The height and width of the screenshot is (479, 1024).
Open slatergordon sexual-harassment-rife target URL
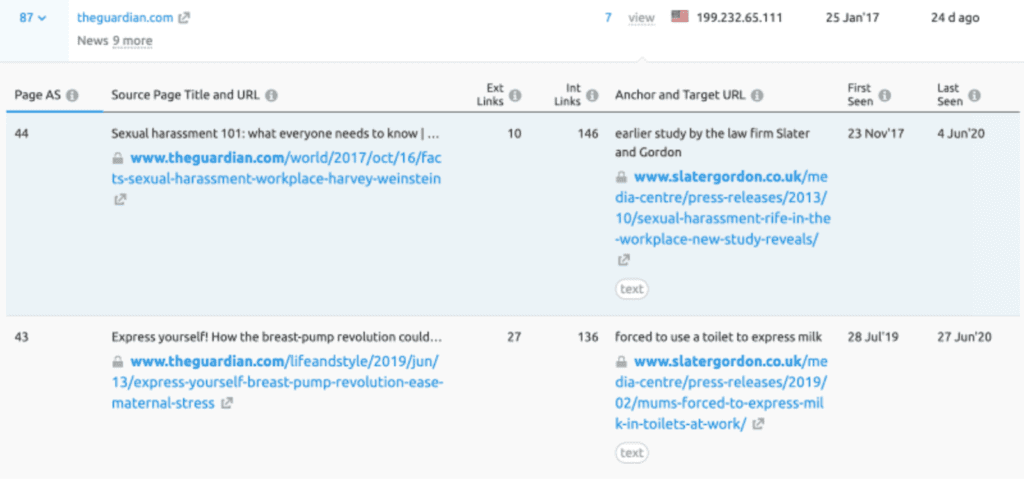coord(723,208)
